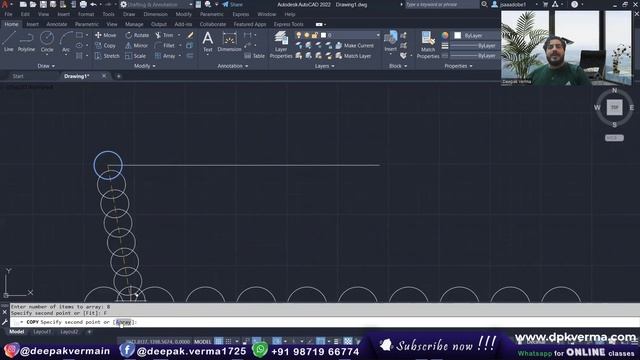Toggle layer lock icon
Viewport: 640px width, 360px height.
[x=315, y=35]
